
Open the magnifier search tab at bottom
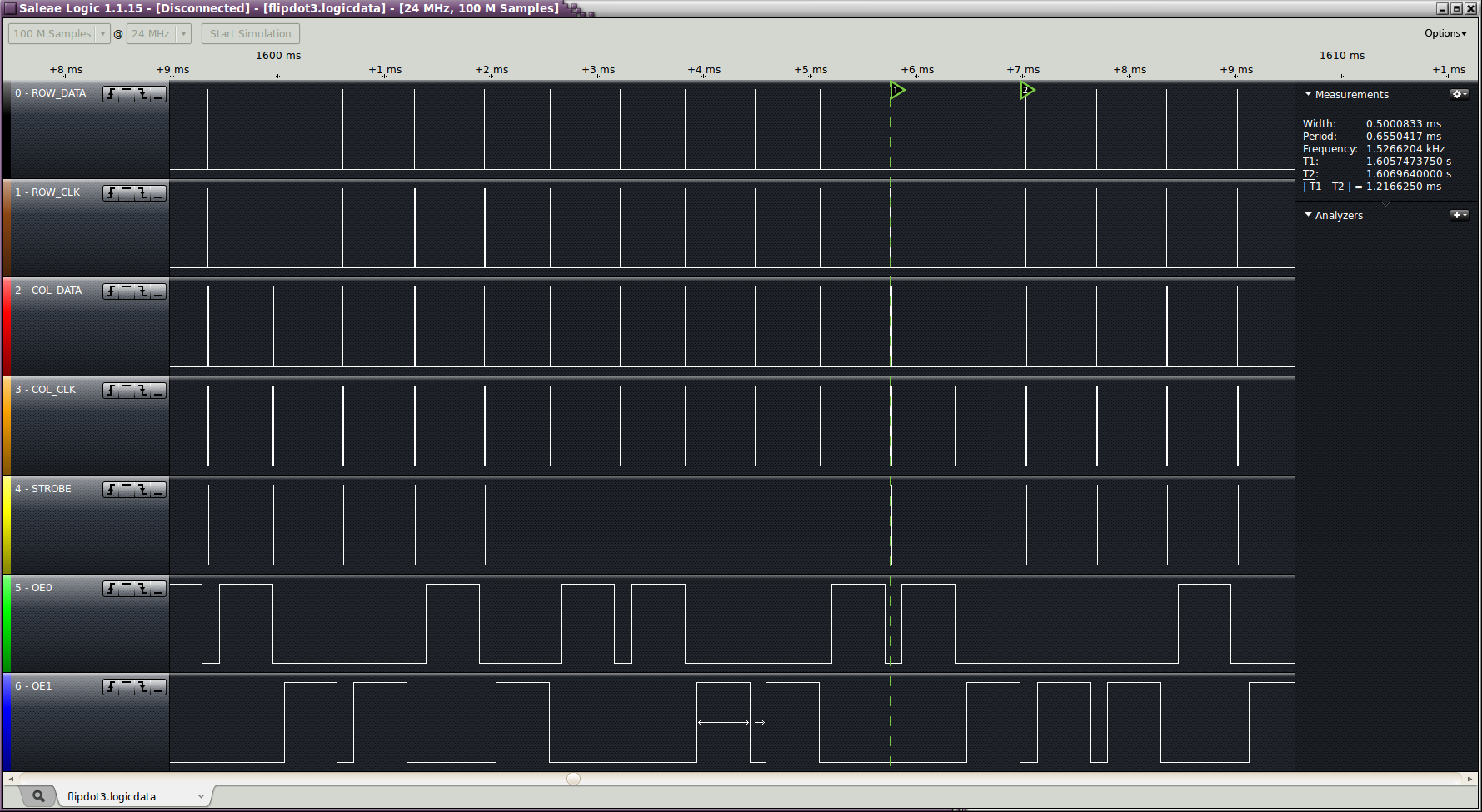pyautogui.click(x=38, y=796)
